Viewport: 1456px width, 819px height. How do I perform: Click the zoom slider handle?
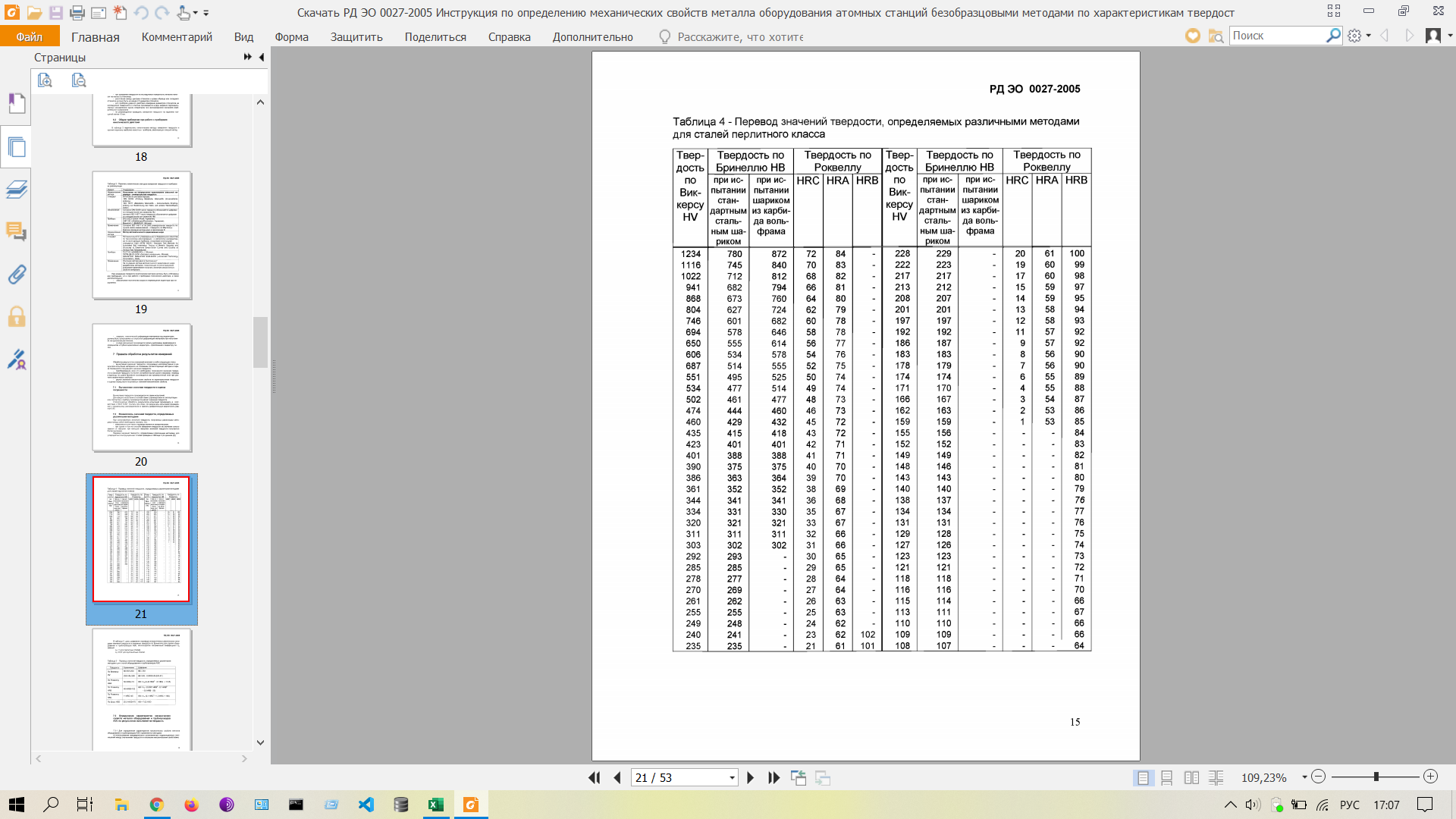(1376, 777)
